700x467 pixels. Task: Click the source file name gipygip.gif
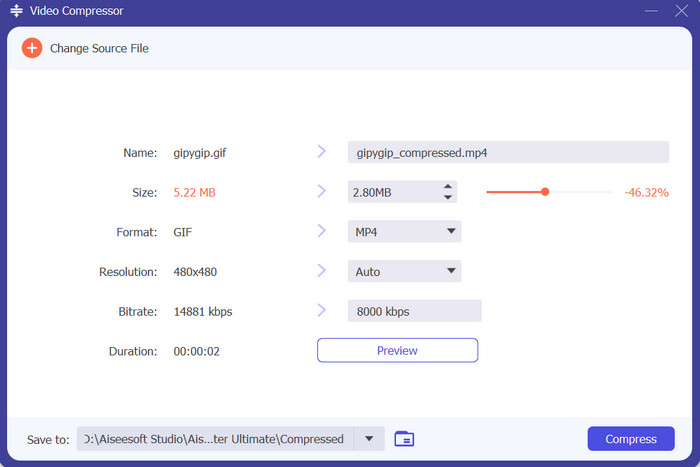coord(200,153)
